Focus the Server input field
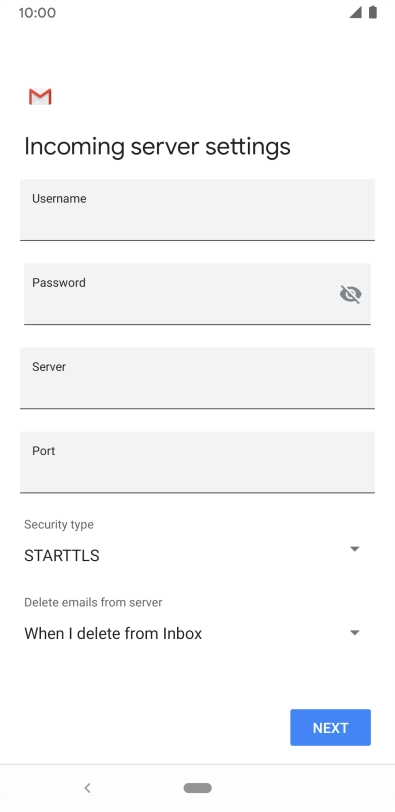The width and height of the screenshot is (395, 812). 197,378
